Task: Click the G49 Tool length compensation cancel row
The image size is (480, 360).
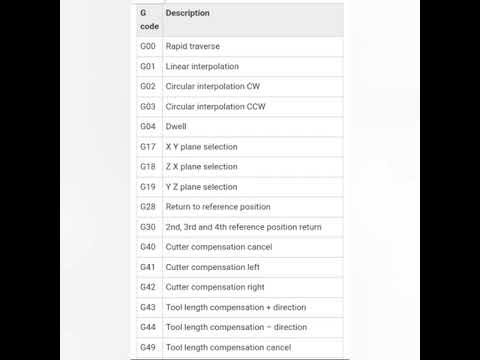Action: (x=240, y=348)
